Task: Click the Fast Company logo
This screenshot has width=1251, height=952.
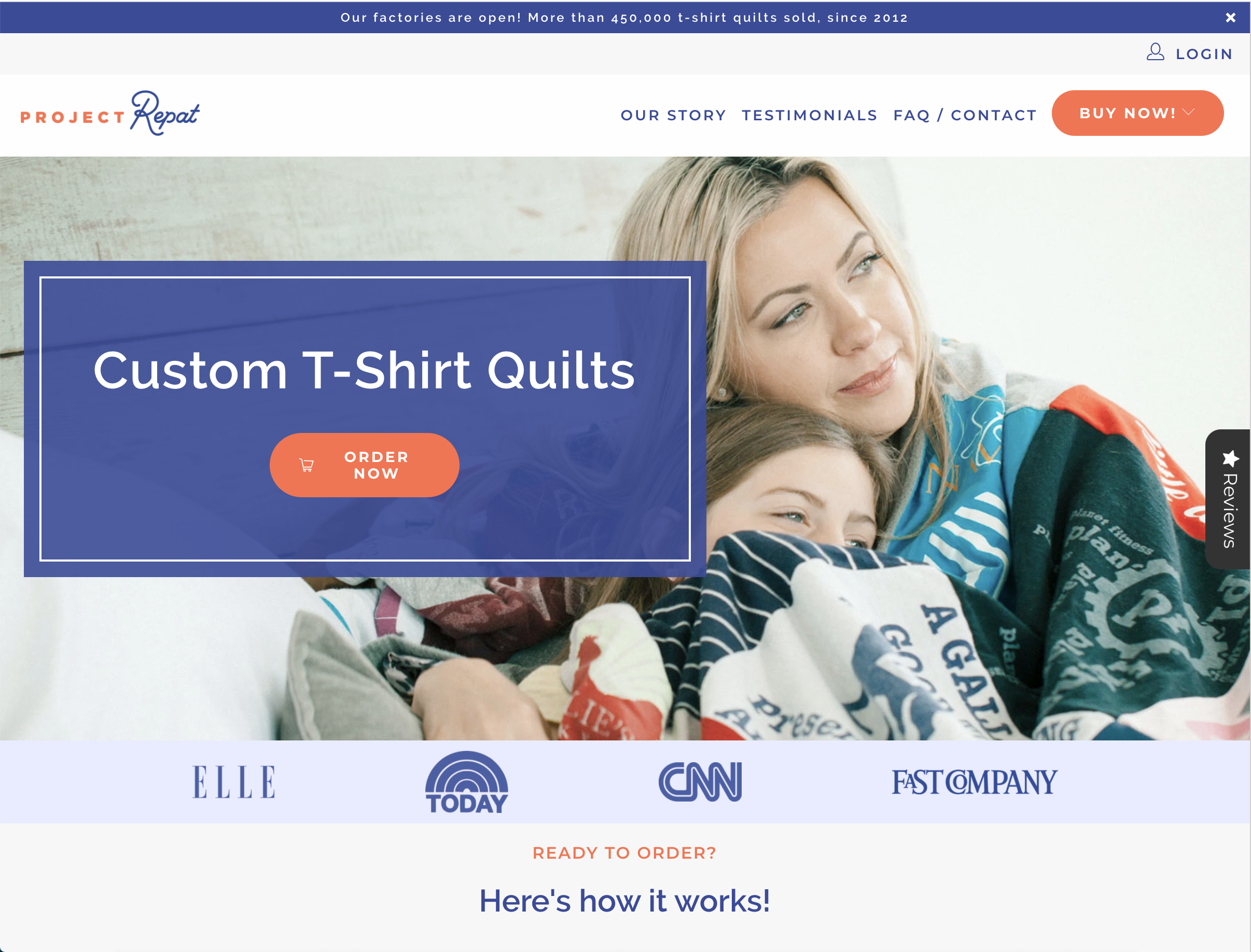Action: (x=975, y=782)
